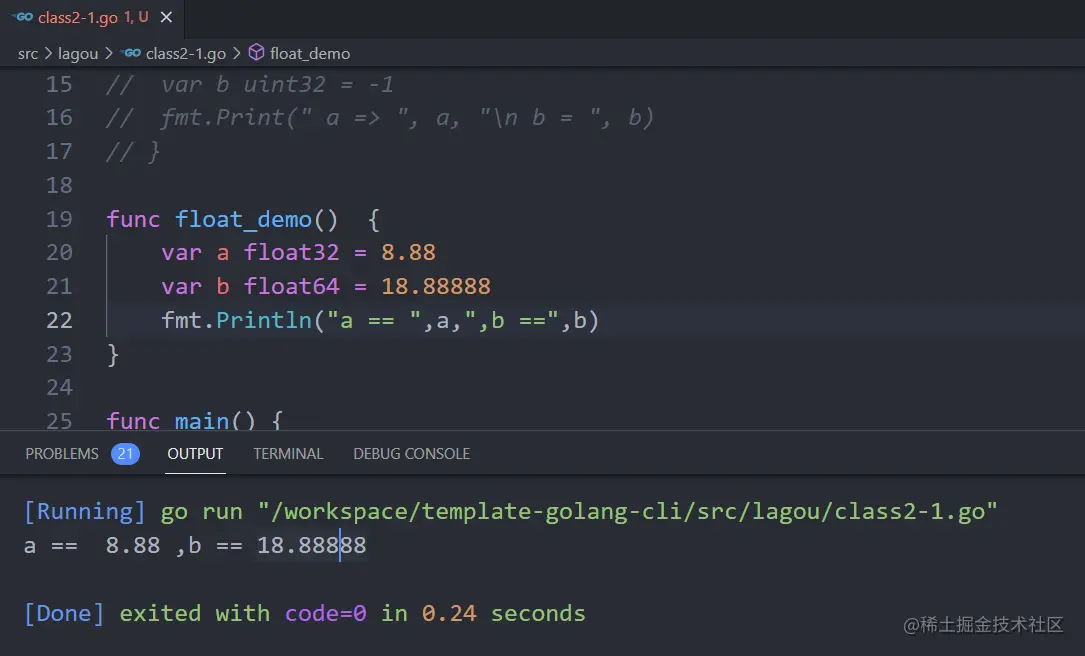Open the float_demo breadcrumb symbol
1085x656 pixels.
[x=309, y=53]
